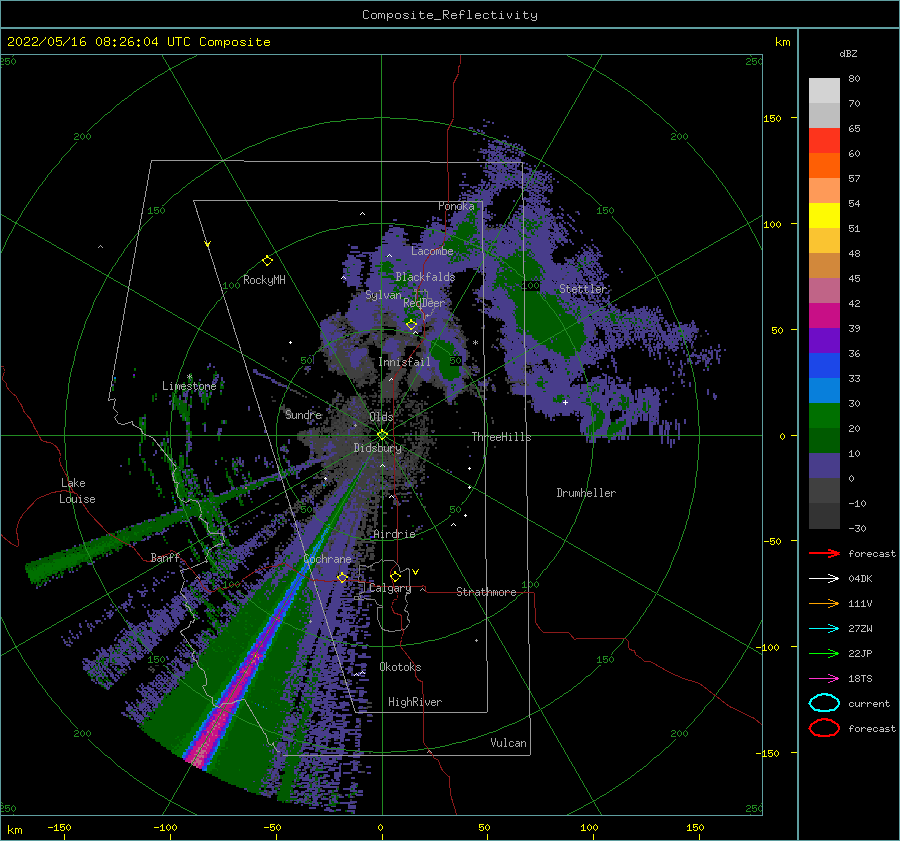900x841 pixels.
Task: Click the Stettler city label
Action: [583, 289]
